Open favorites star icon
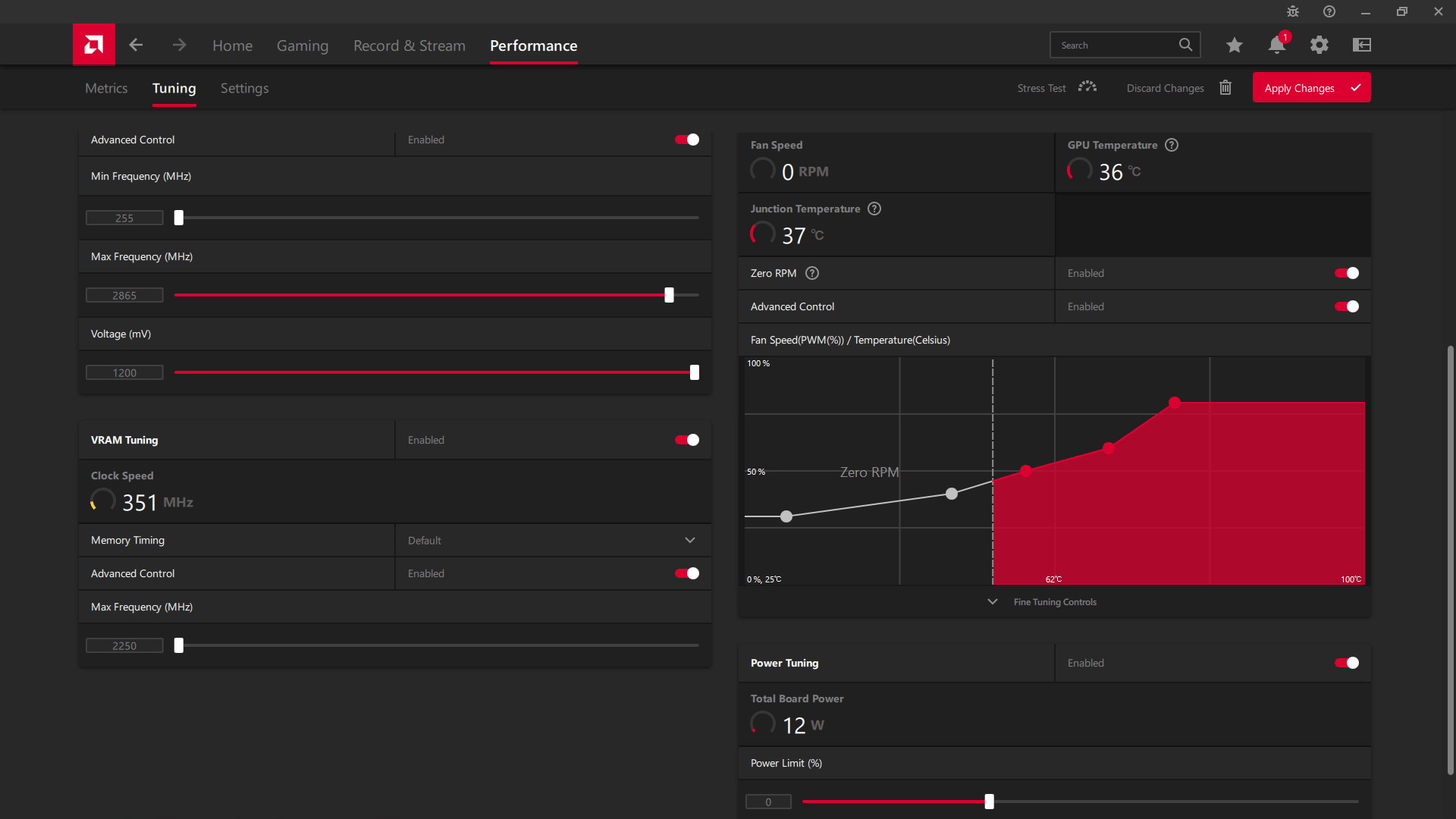Screen dimensions: 1456x819 point(1235,45)
